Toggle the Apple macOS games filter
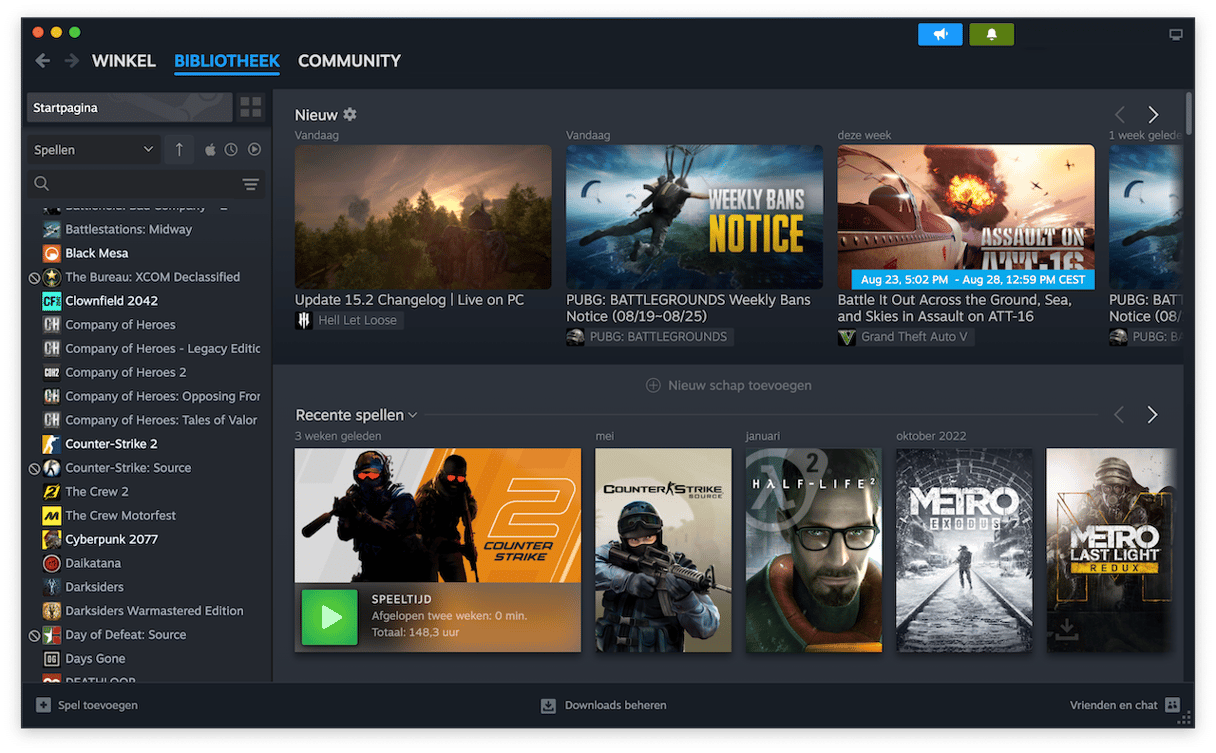1216x753 pixels. pyautogui.click(x=211, y=150)
